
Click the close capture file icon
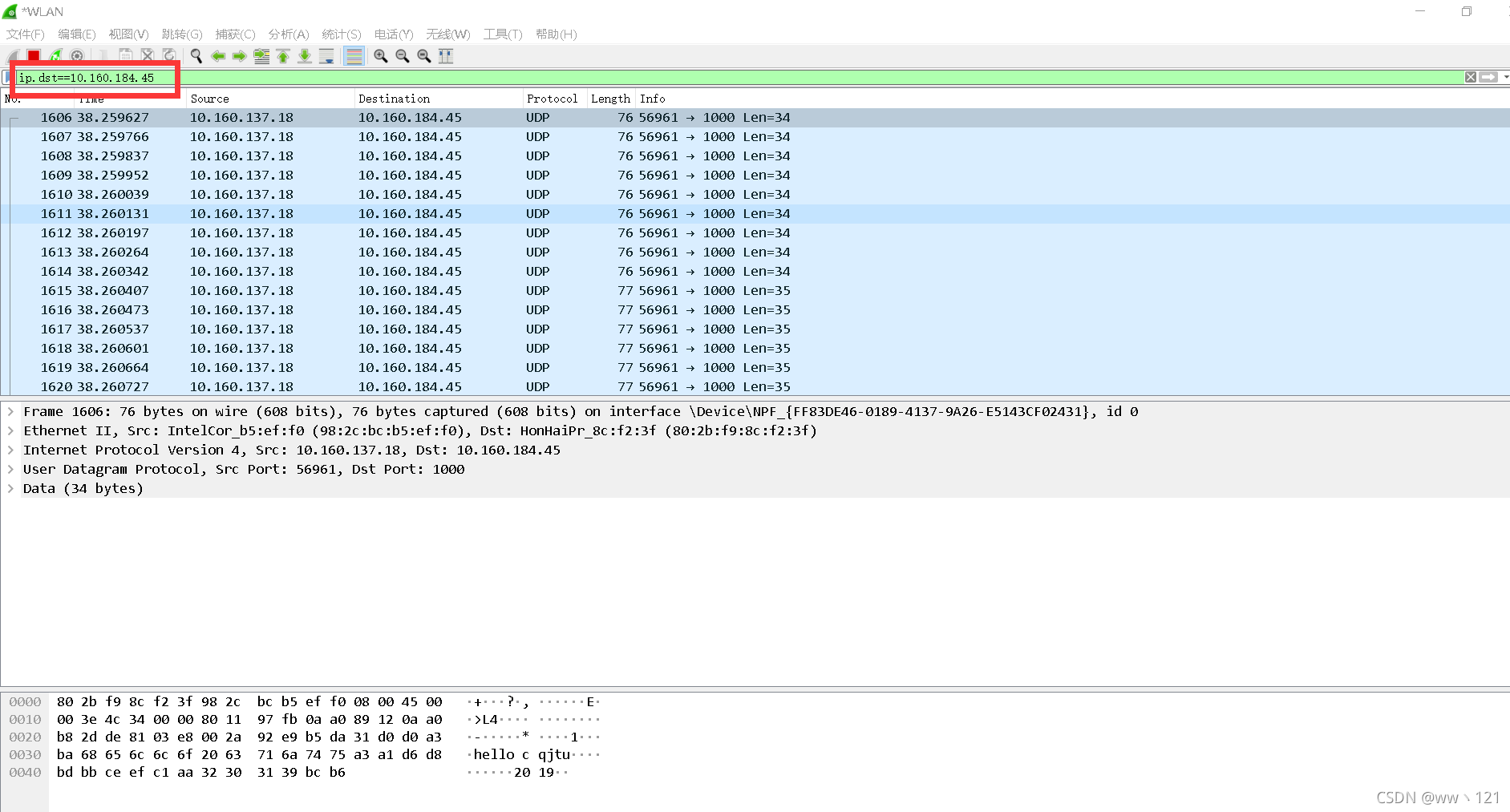coord(148,55)
